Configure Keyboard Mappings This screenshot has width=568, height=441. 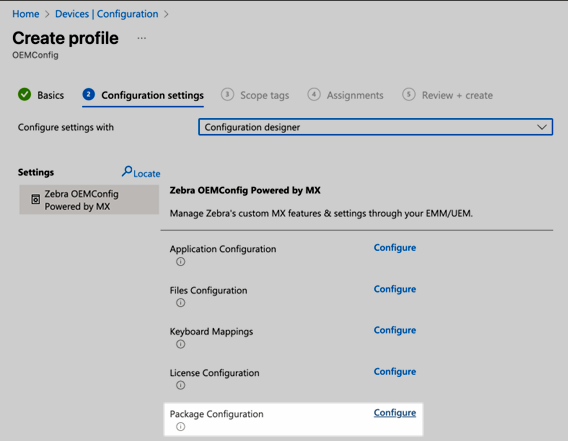(395, 330)
